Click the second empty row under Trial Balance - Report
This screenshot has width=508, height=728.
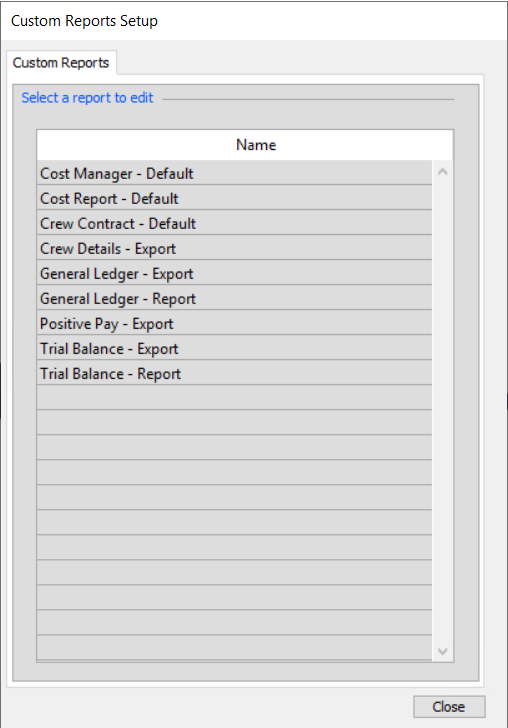tap(234, 423)
